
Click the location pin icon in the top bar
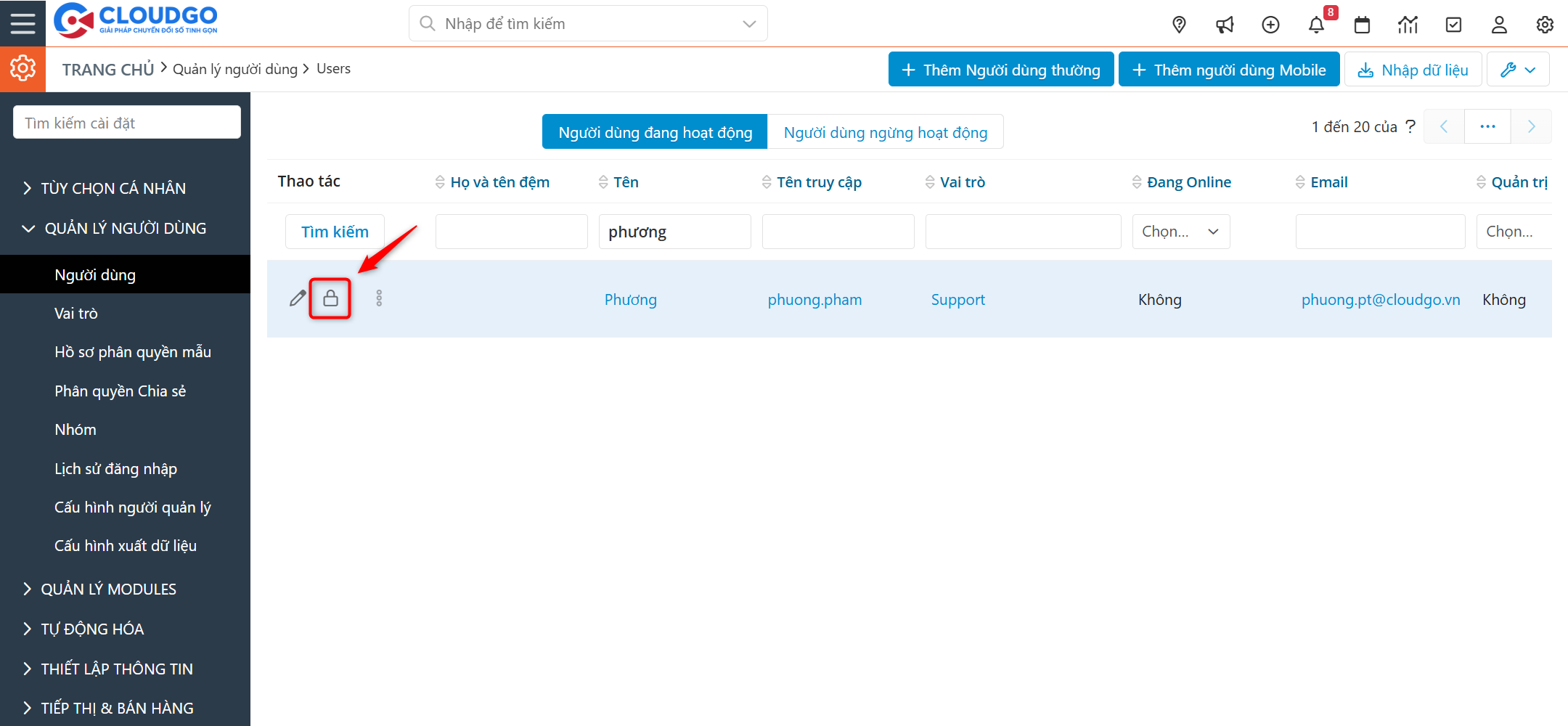[1179, 24]
